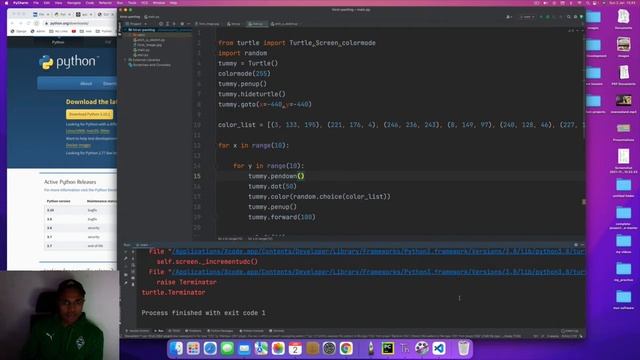Click 'for x in range(10):' line
The height and width of the screenshot is (360, 640).
coord(253,145)
